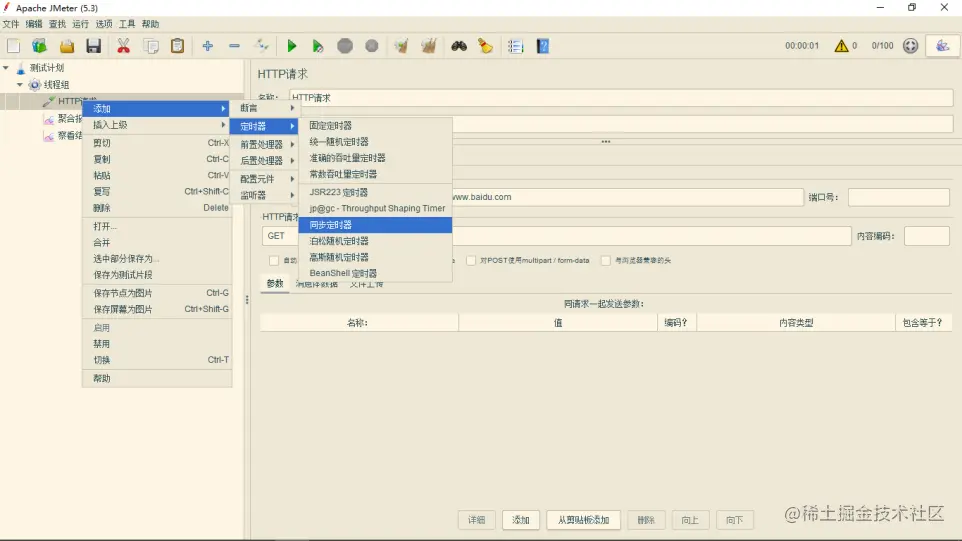Click the Open file folder icon

(x=66, y=46)
